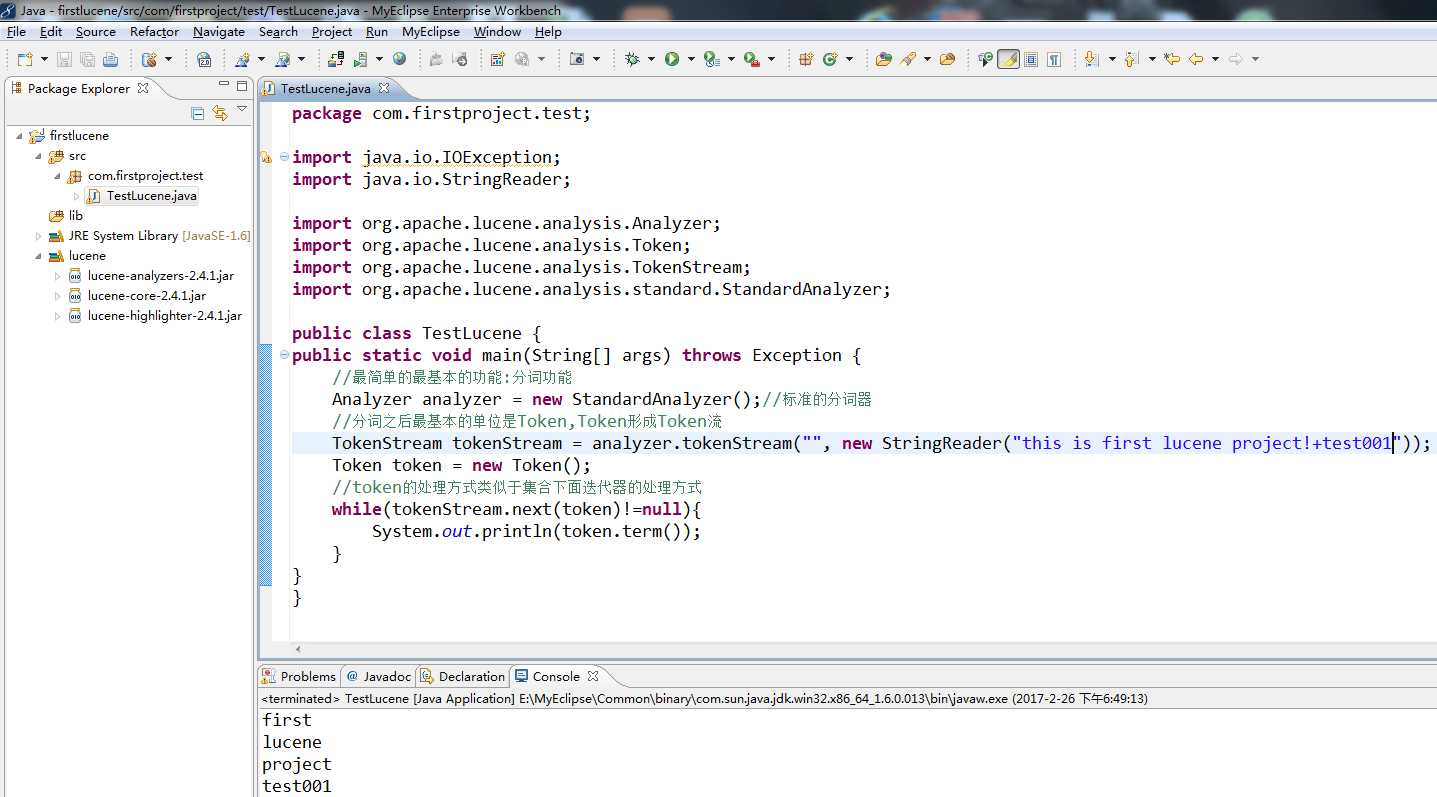Maximize the Package Explorer panel

tap(241, 87)
